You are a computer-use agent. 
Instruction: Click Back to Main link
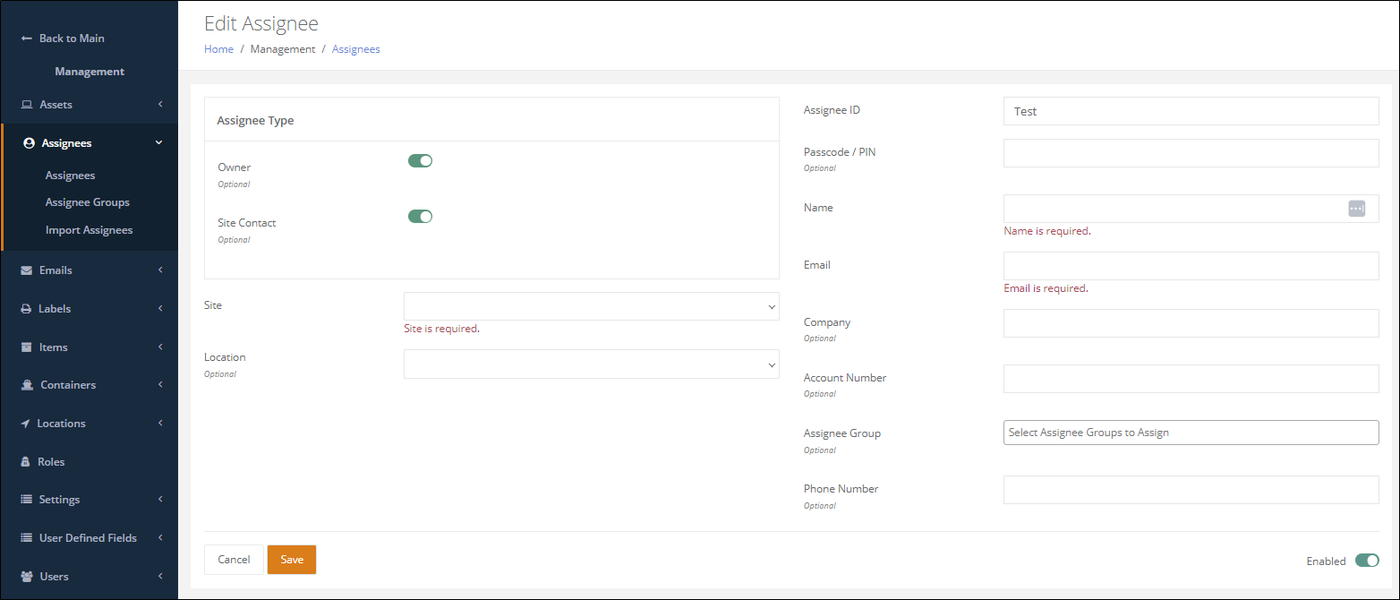72,38
